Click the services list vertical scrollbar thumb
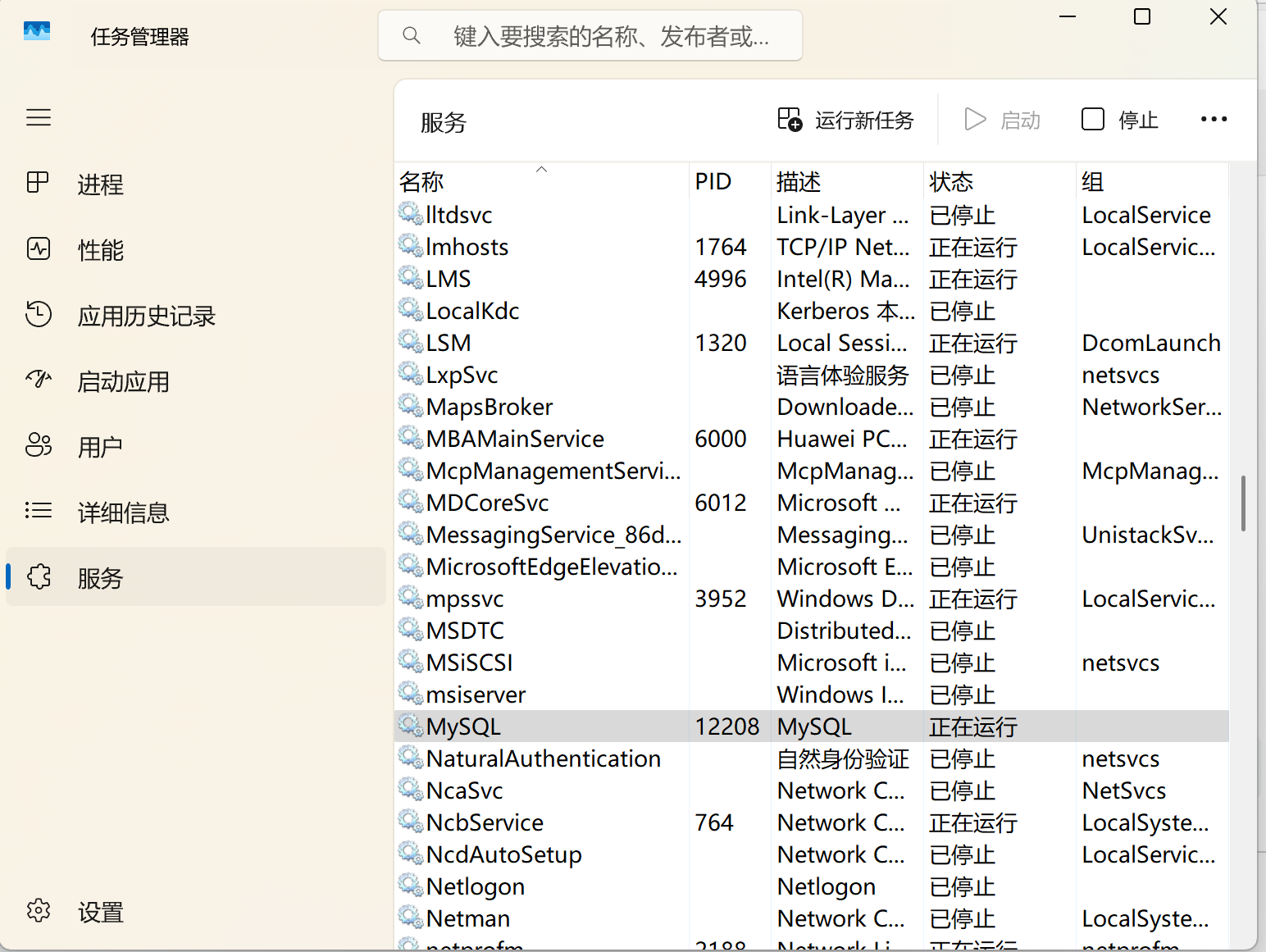The height and width of the screenshot is (952, 1266). click(1243, 503)
